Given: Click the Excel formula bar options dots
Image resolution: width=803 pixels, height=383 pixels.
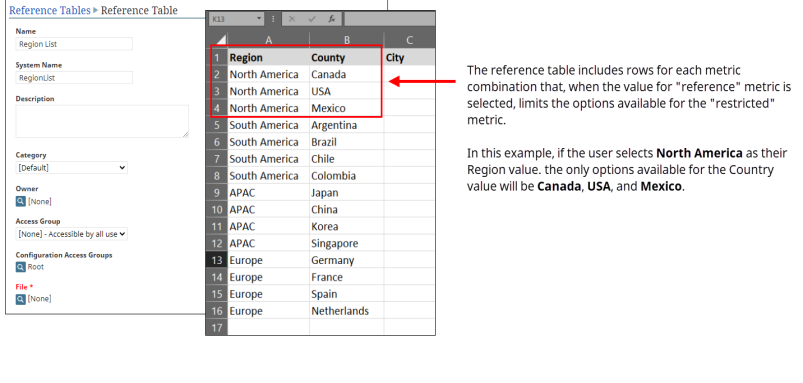Looking at the screenshot, I should (x=273, y=19).
